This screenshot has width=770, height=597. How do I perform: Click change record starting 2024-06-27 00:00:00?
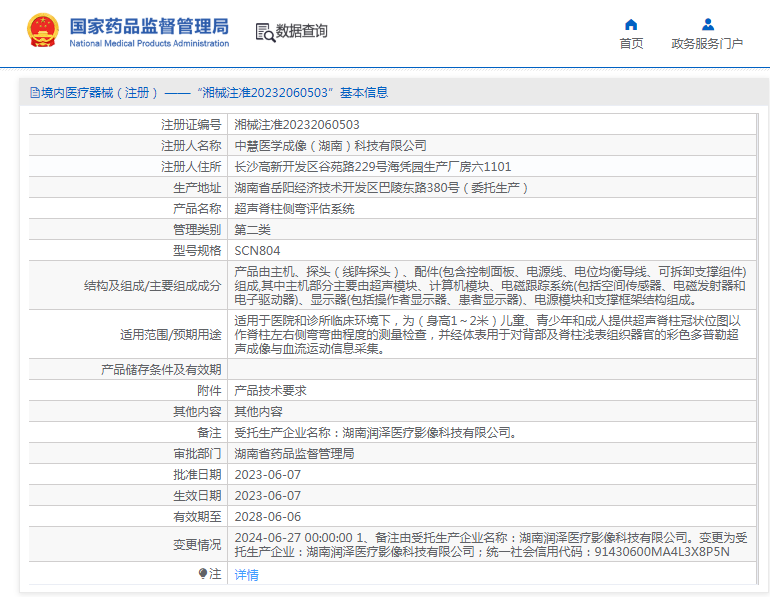(x=491, y=544)
